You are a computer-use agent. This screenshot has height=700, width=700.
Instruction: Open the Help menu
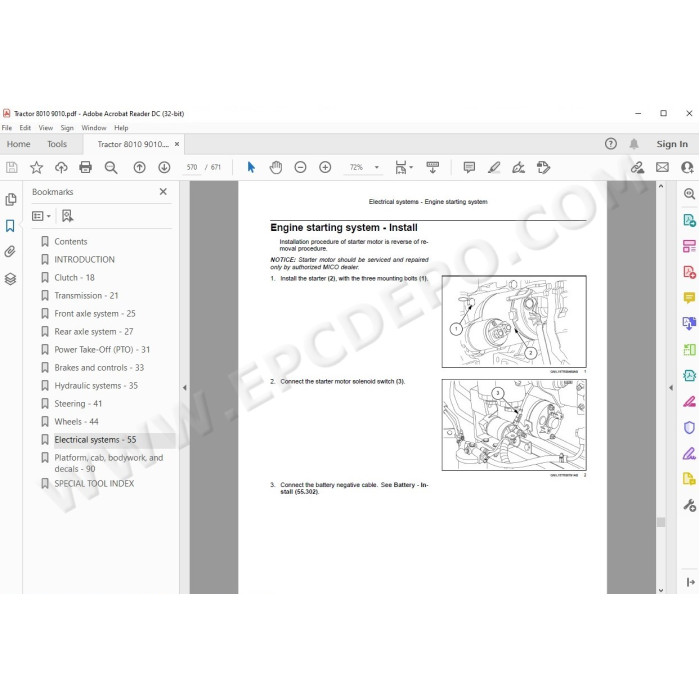[121, 128]
